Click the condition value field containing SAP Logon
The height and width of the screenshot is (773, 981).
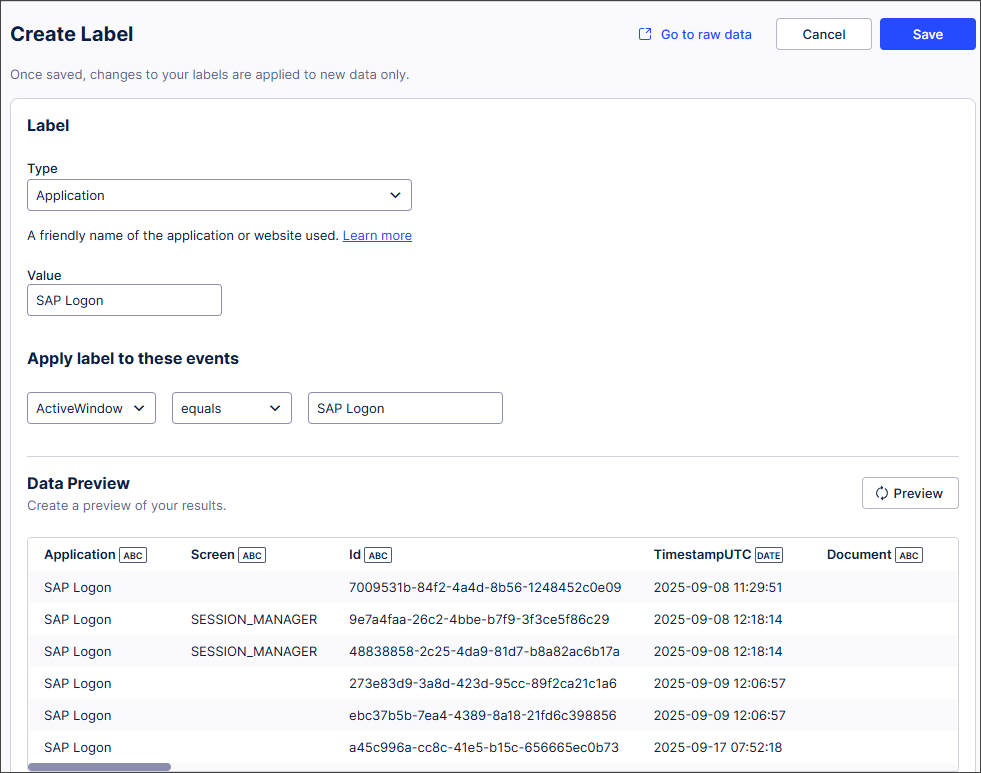(x=405, y=408)
